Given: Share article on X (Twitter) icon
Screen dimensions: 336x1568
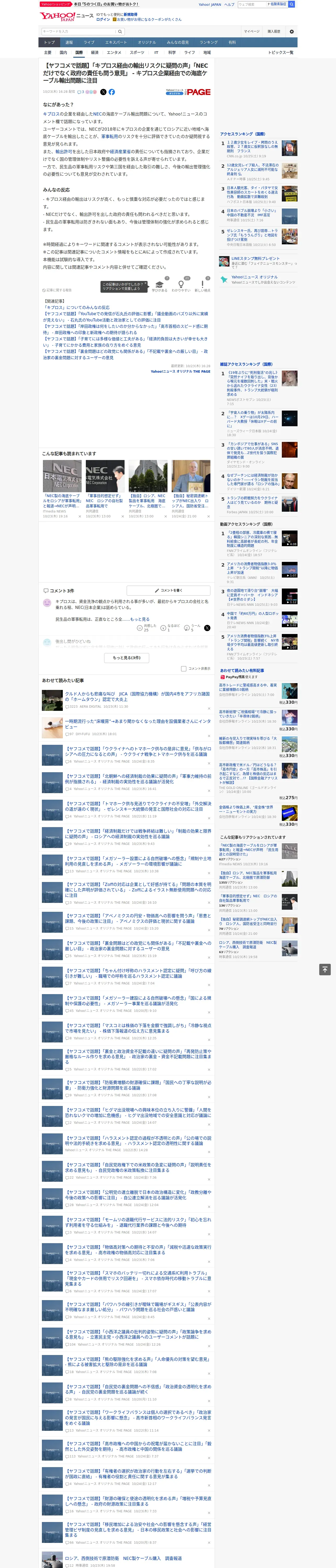Looking at the screenshot, I should click(x=103, y=92).
